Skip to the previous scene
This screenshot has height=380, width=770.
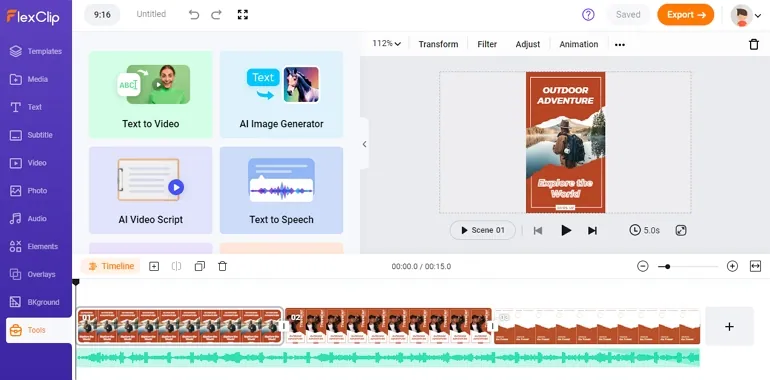click(x=538, y=230)
